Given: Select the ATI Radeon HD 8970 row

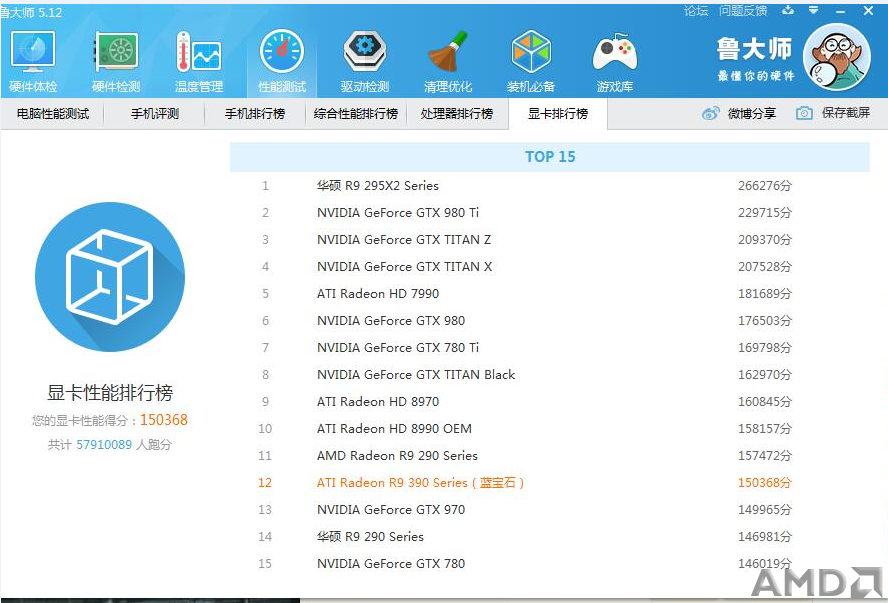Looking at the screenshot, I should 550,402.
